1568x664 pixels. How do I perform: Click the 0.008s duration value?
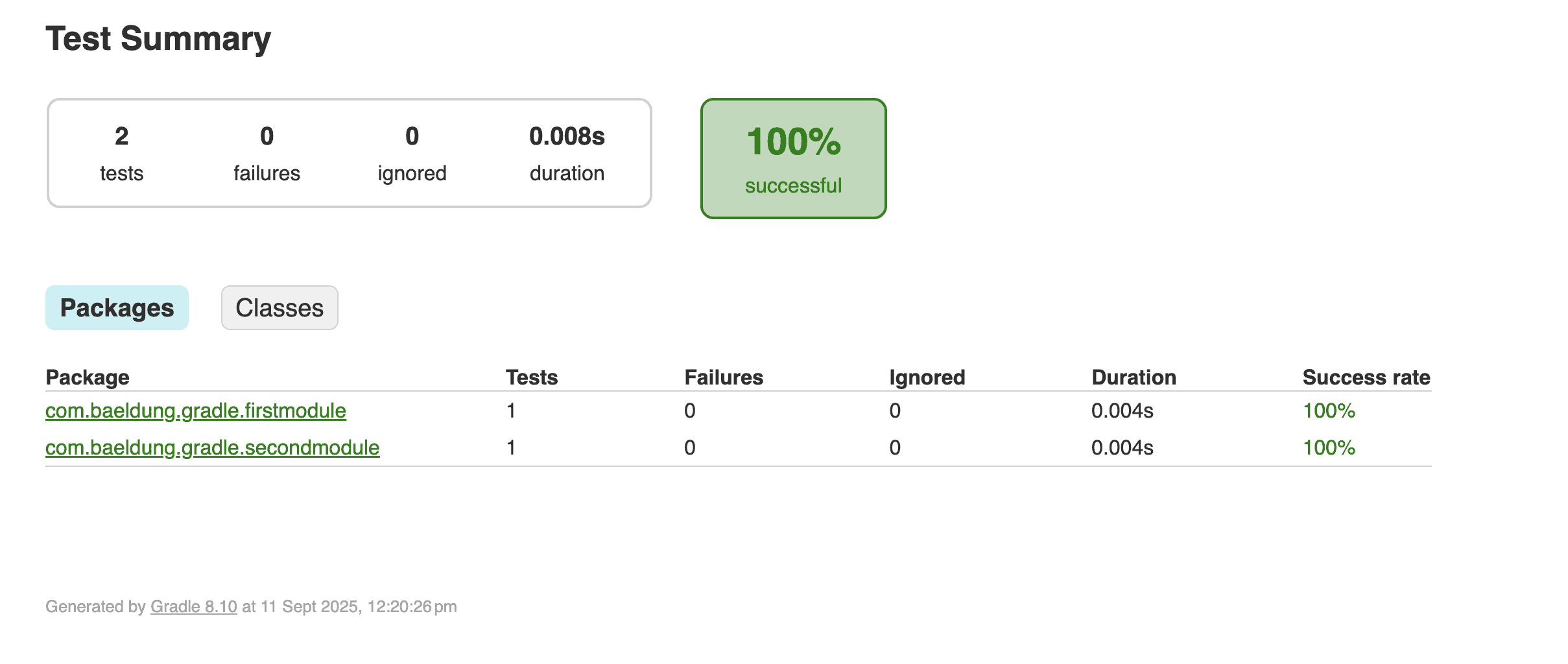567,137
